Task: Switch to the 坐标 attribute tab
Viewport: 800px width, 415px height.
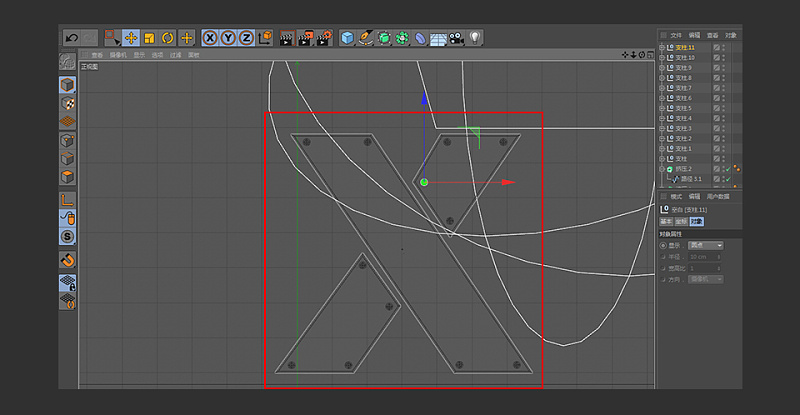Action: point(680,220)
